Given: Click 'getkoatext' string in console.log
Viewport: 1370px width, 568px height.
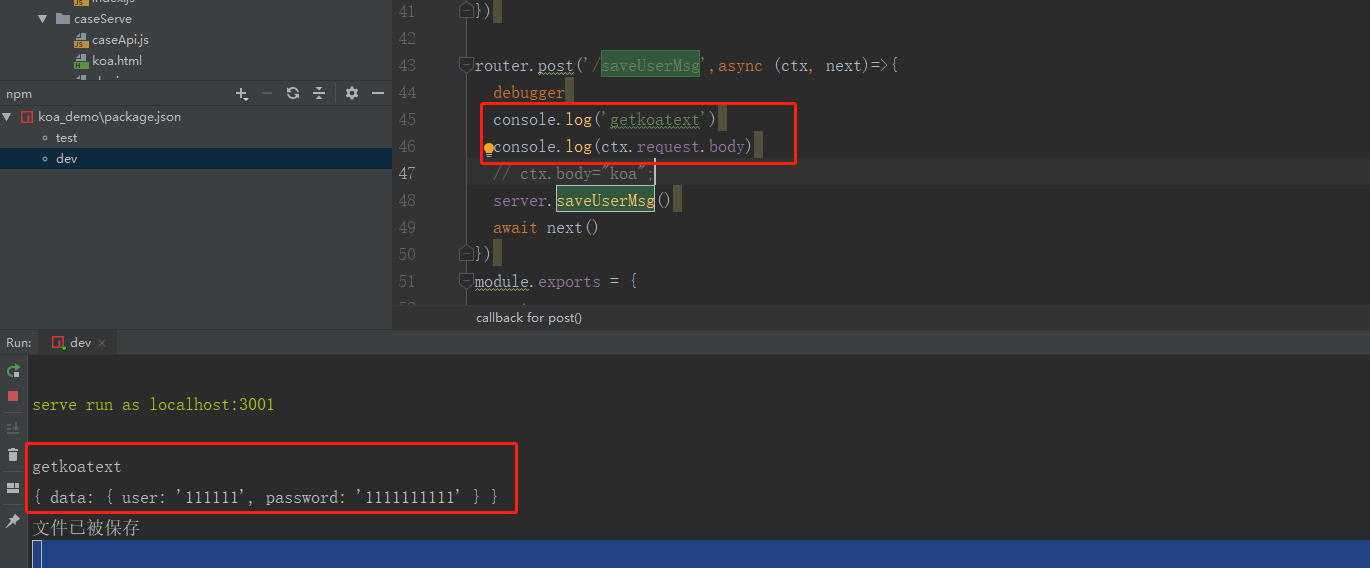Looking at the screenshot, I should (x=655, y=119).
